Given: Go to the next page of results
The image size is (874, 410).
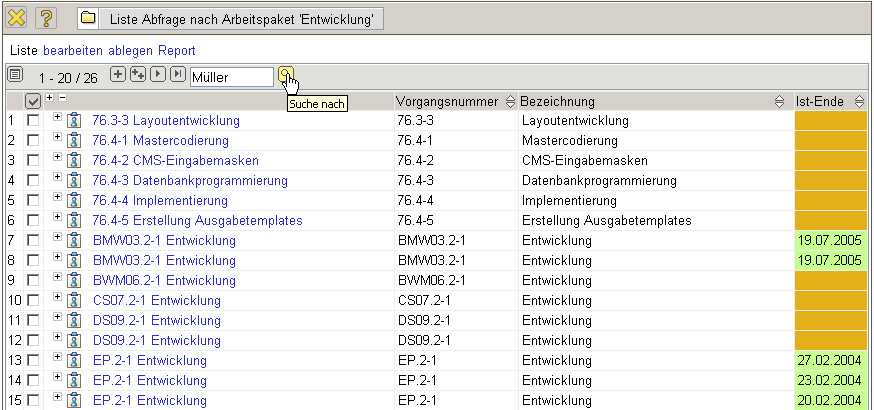Looking at the screenshot, I should click(159, 75).
